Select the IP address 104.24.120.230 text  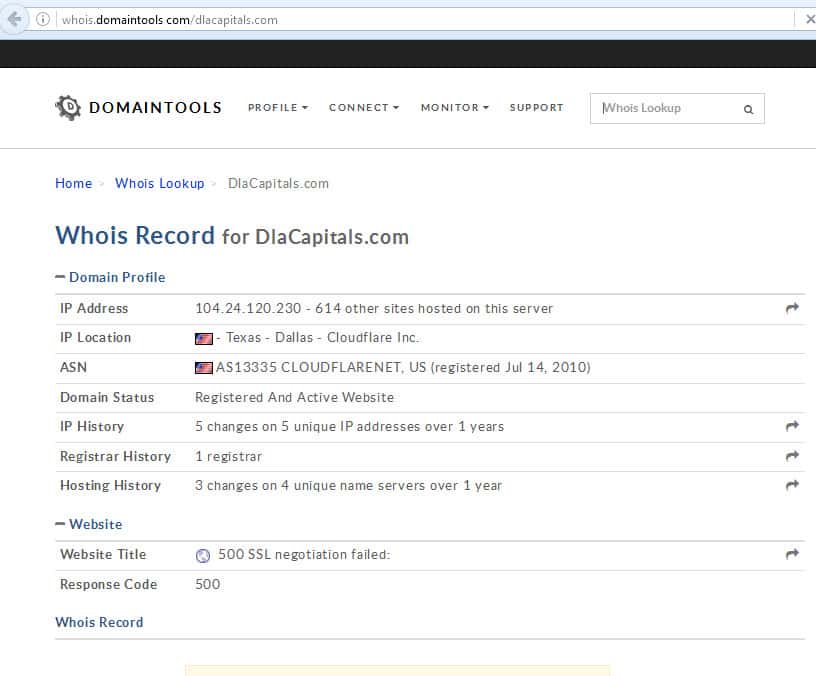pos(248,308)
